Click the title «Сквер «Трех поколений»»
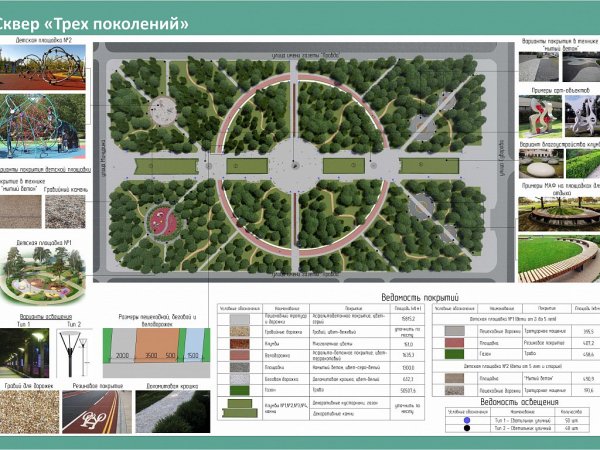The image size is (600, 450). (93, 24)
